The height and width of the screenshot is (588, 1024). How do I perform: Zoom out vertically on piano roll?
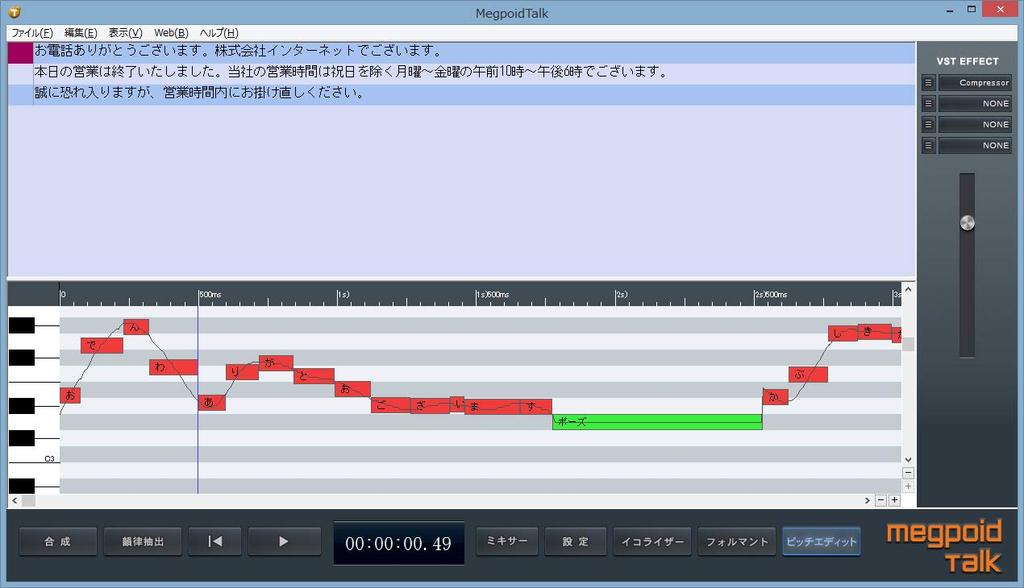coord(908,473)
